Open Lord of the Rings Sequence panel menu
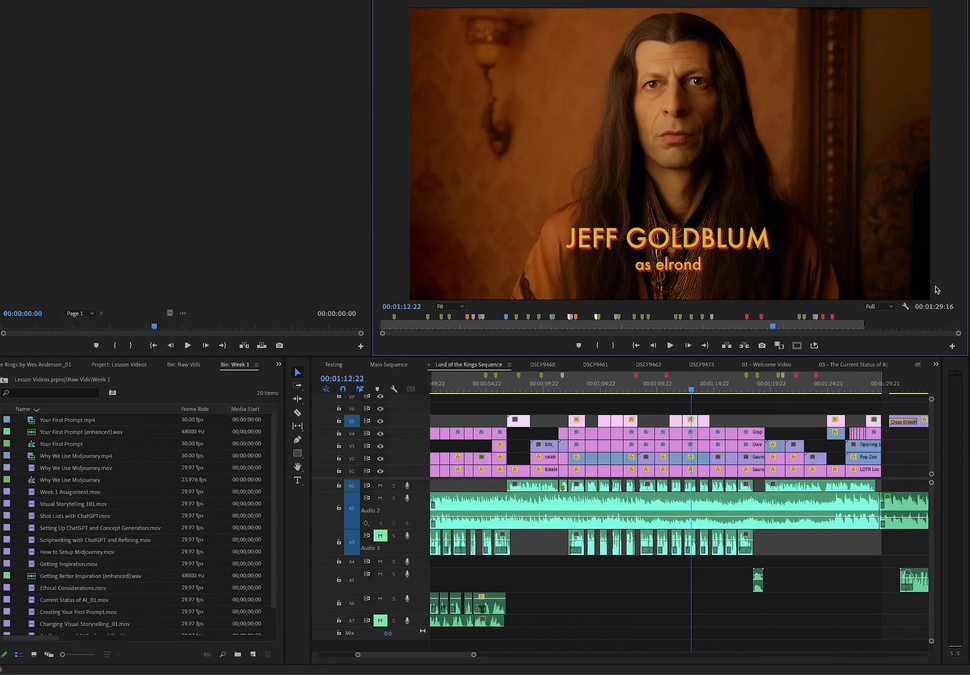 point(509,364)
